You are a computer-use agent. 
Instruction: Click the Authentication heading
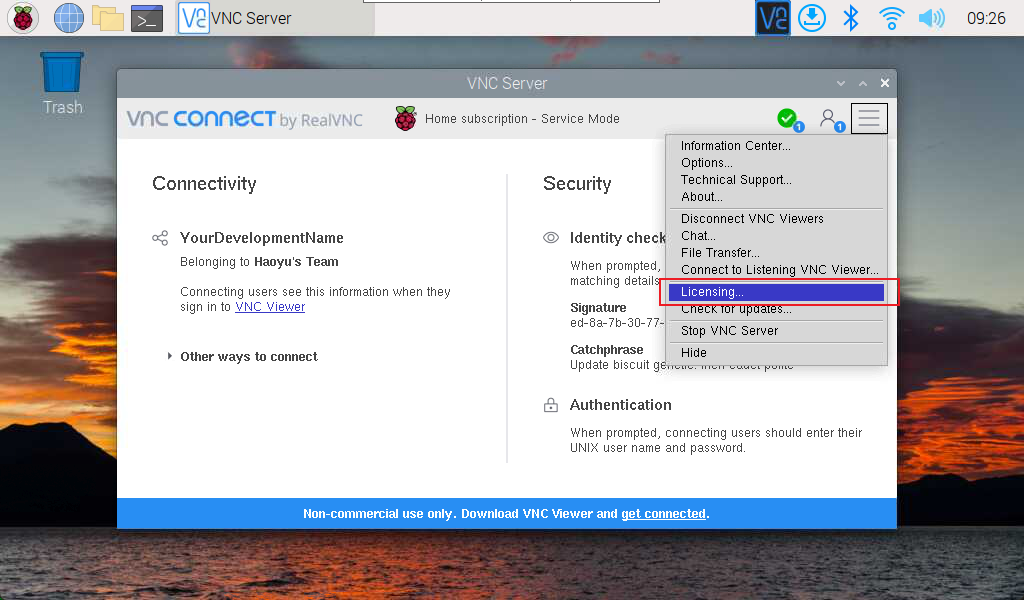tap(620, 405)
